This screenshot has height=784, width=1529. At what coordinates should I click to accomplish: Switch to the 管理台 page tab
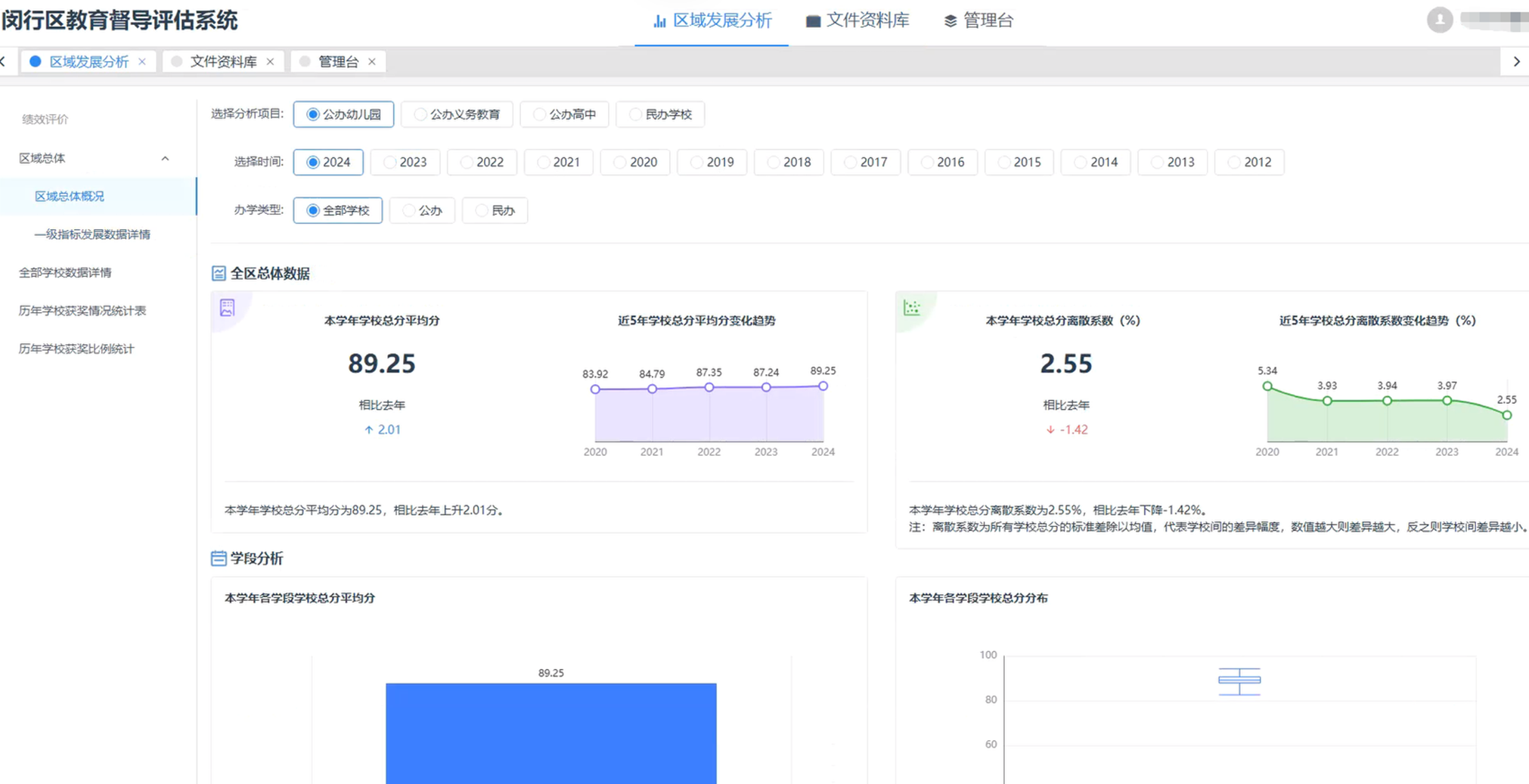coord(338,62)
